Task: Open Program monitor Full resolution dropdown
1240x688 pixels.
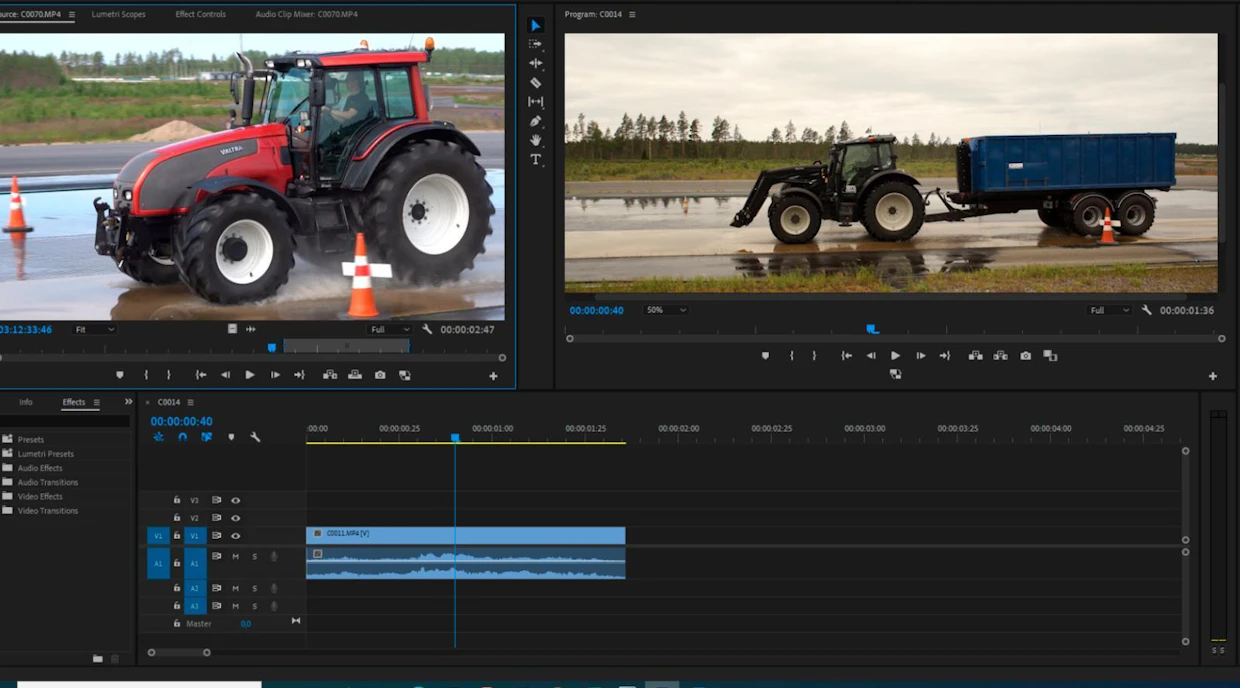Action: [x=1109, y=310]
